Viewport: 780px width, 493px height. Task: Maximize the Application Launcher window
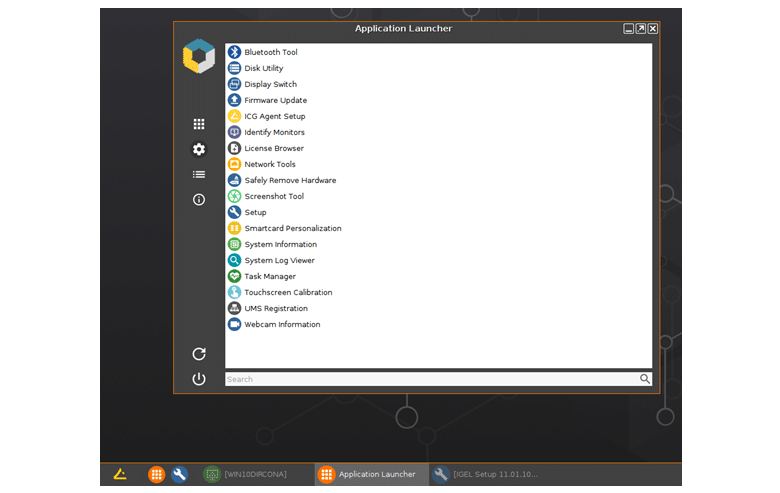point(641,29)
